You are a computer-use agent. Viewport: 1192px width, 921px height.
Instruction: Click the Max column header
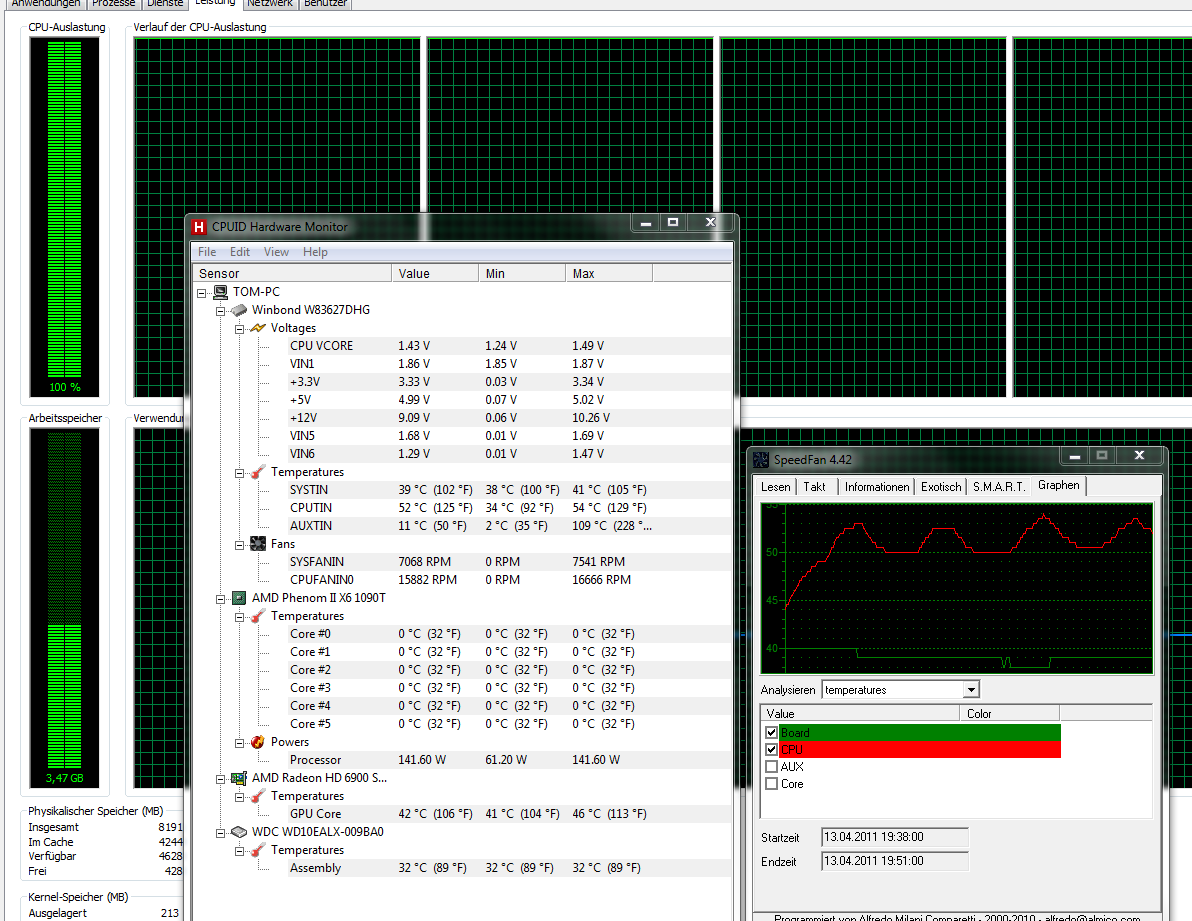(x=608, y=274)
